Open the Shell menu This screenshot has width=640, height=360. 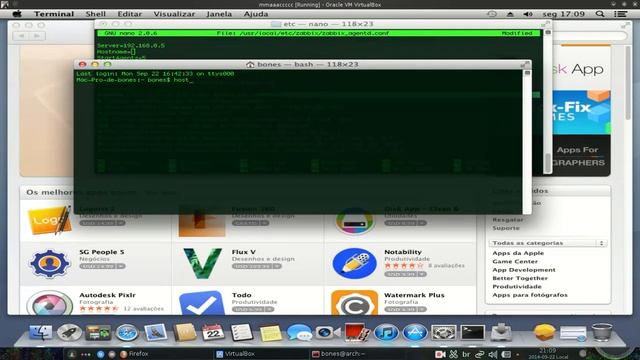(96, 14)
